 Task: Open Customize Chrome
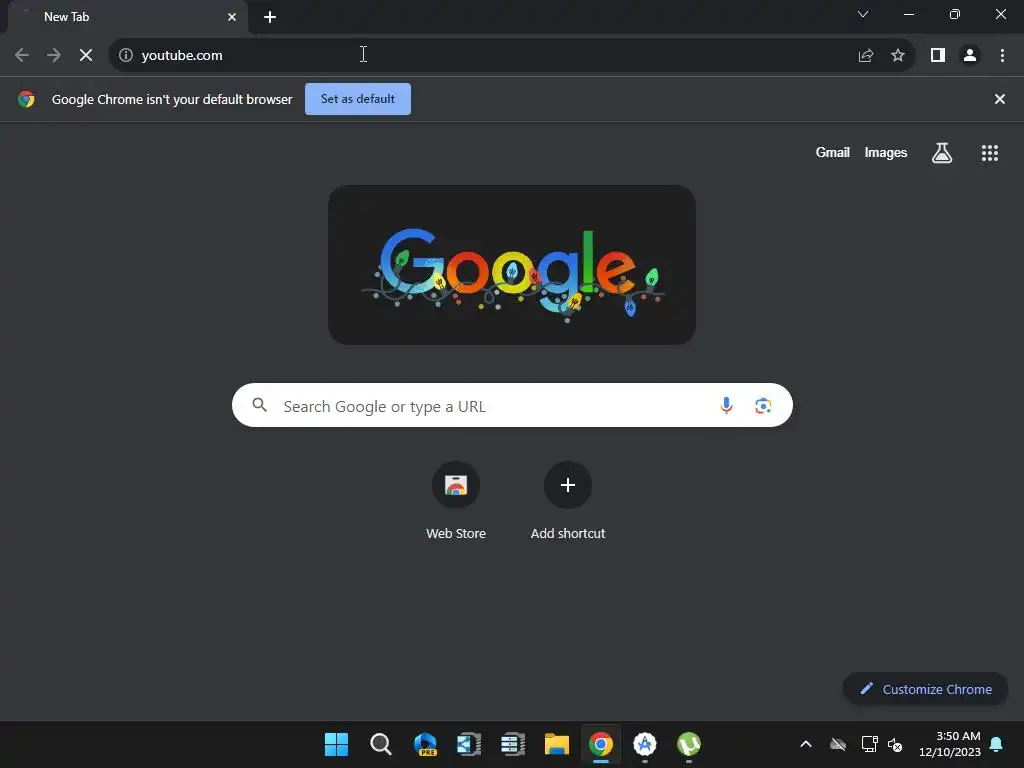coord(925,689)
